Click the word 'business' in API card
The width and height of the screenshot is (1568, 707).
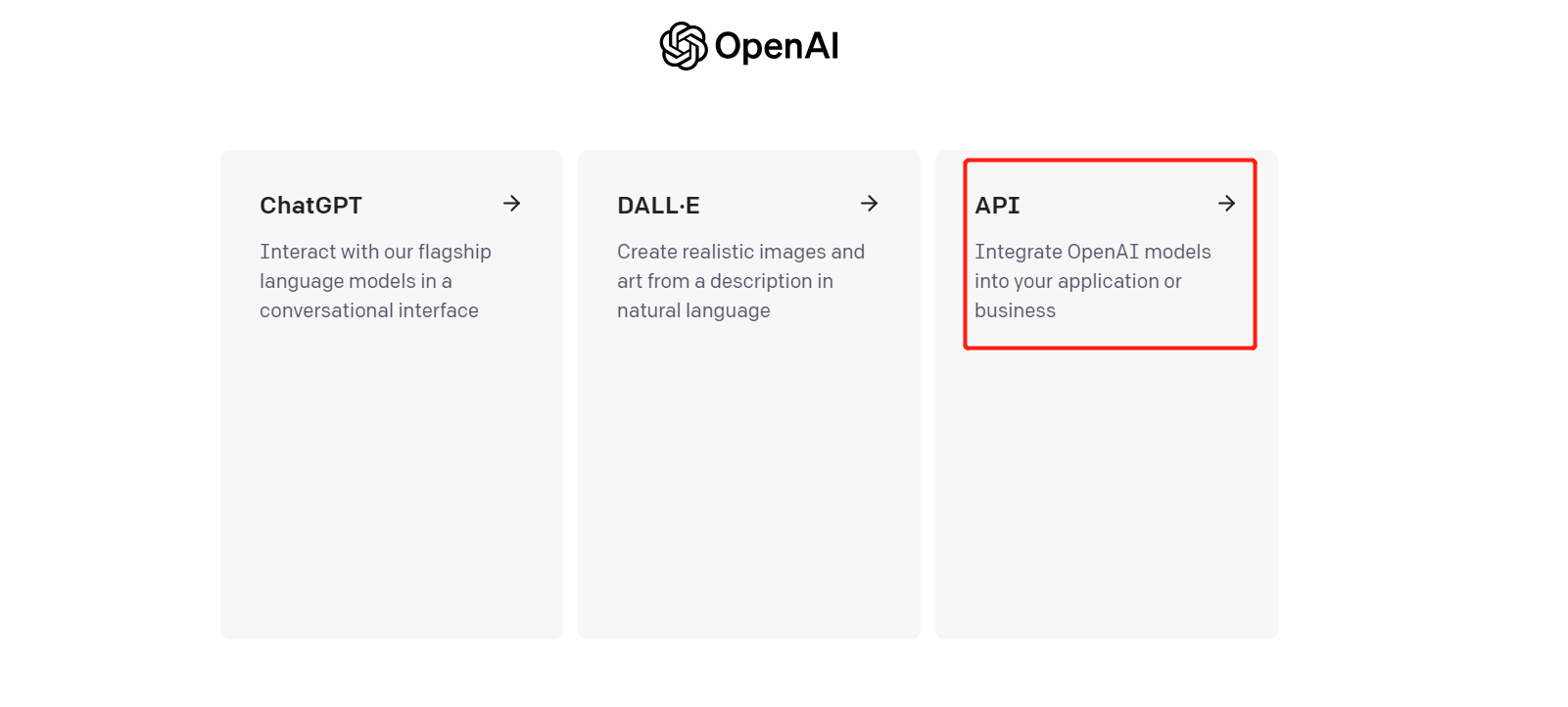[x=1015, y=310]
